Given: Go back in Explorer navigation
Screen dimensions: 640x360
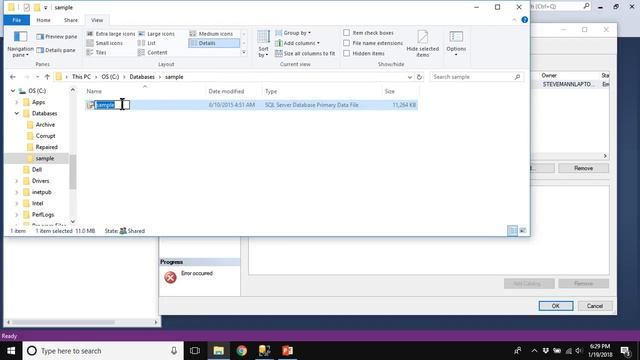Looking at the screenshot, I should click(13, 77).
